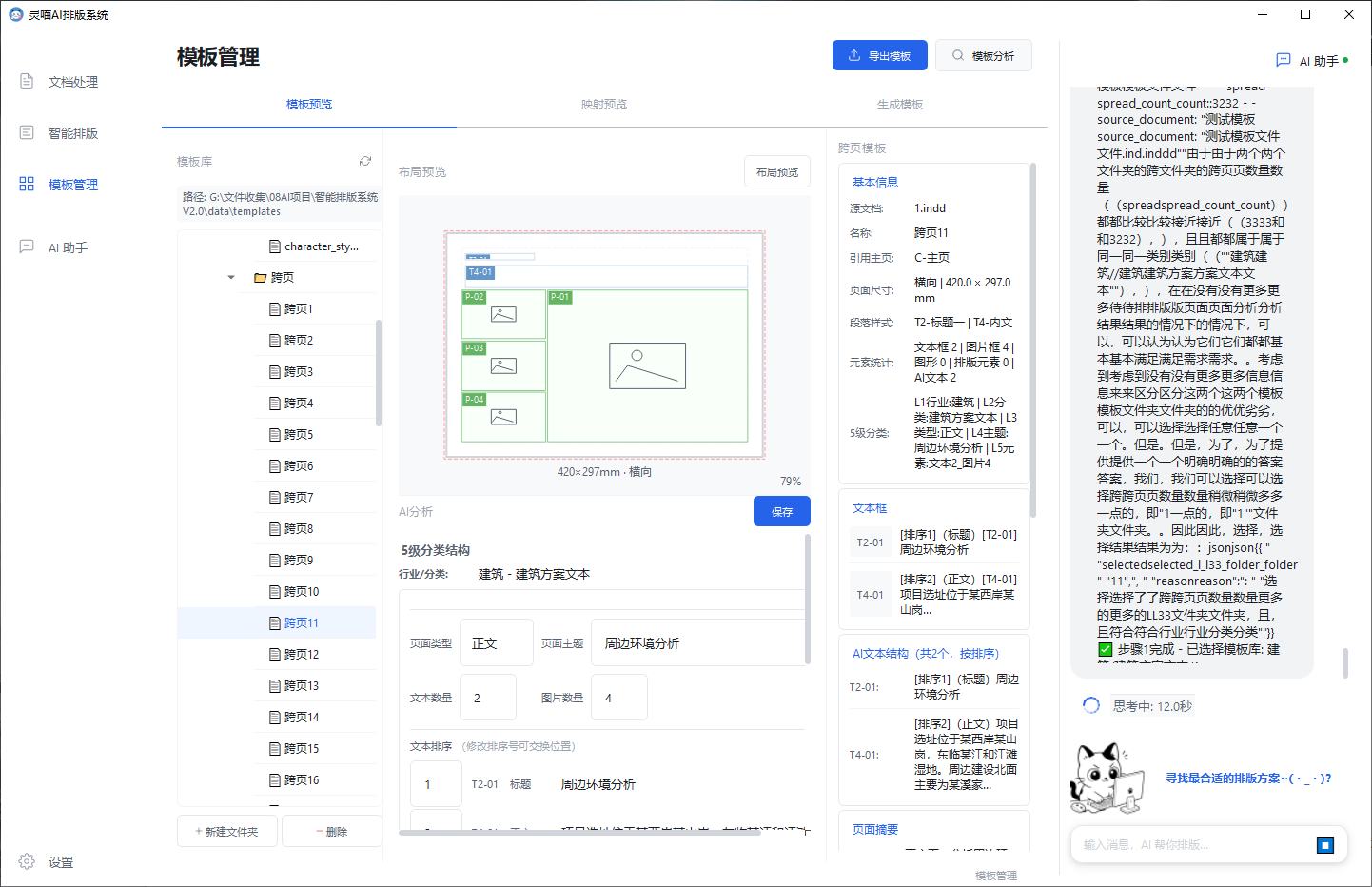Click the 模板分析 button
The width and height of the screenshot is (1372, 887).
(984, 55)
